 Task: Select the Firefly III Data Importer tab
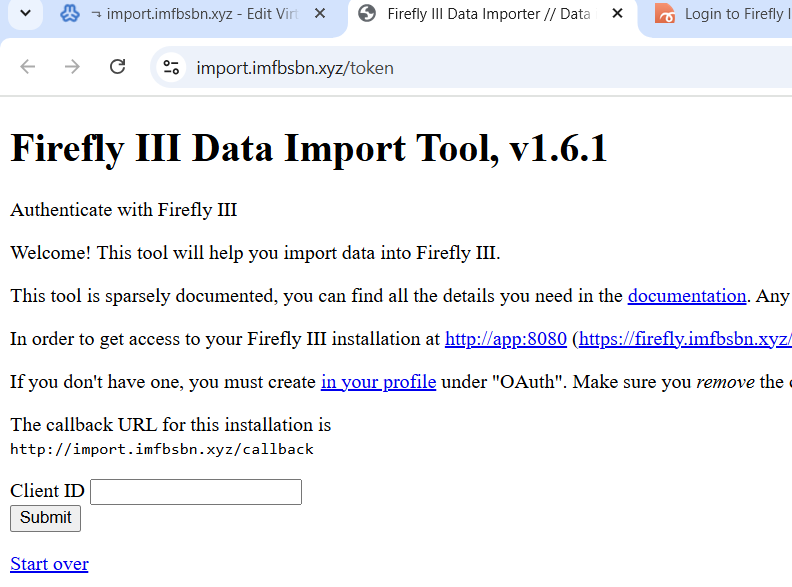coord(488,15)
